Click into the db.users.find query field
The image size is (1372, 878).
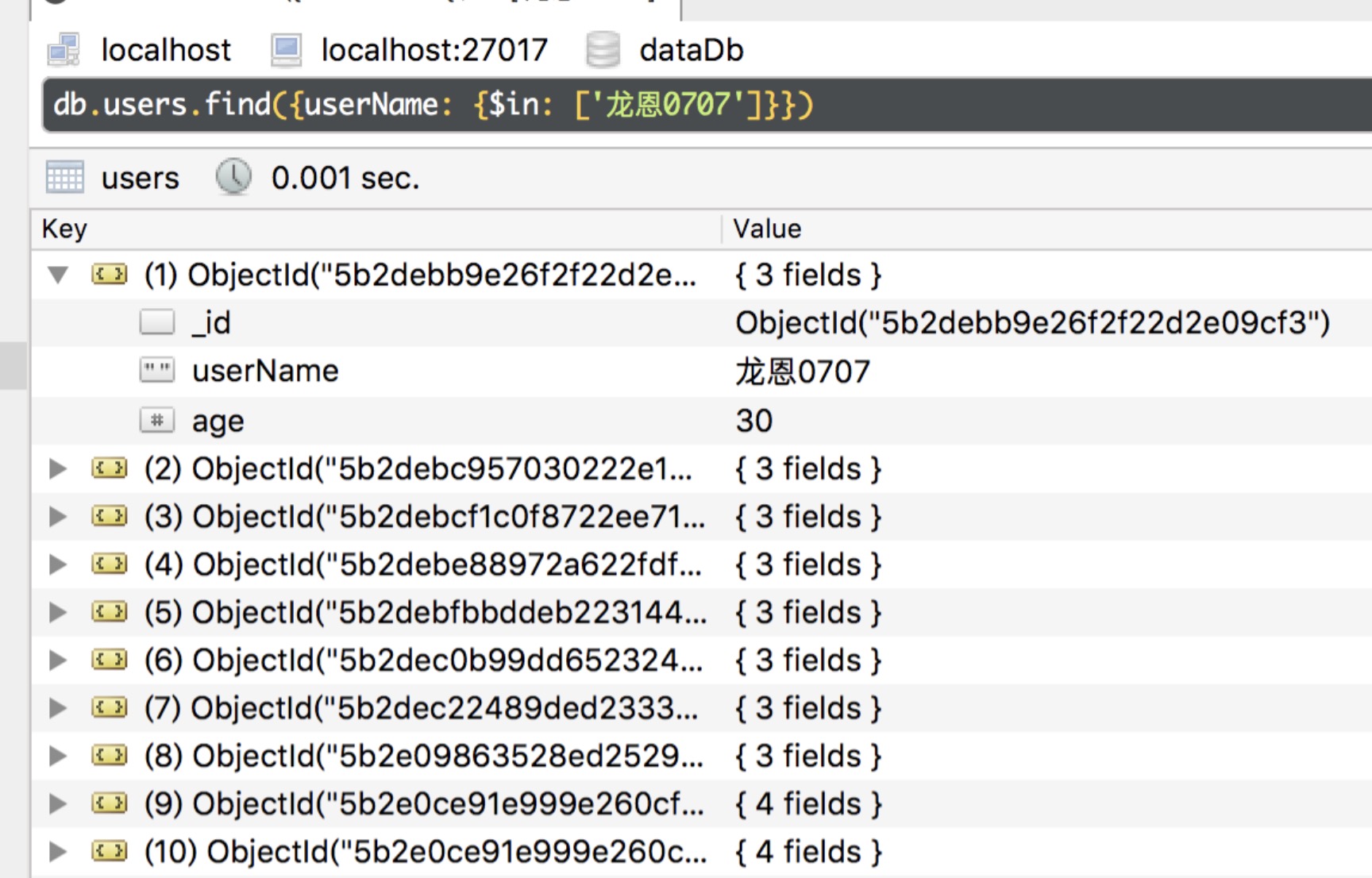(707, 105)
